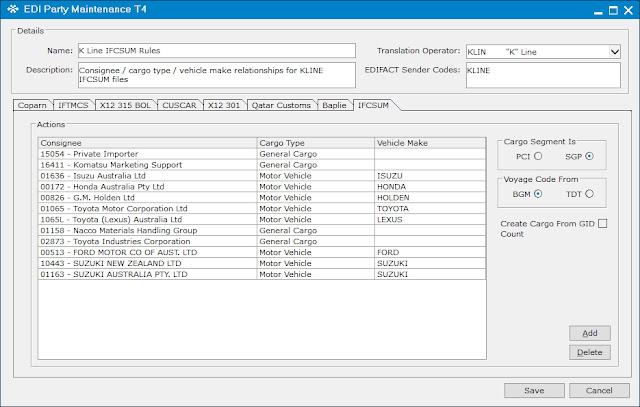Click the snowflake app icon in title bar
Viewport: 640px width, 407px height.
click(x=13, y=9)
